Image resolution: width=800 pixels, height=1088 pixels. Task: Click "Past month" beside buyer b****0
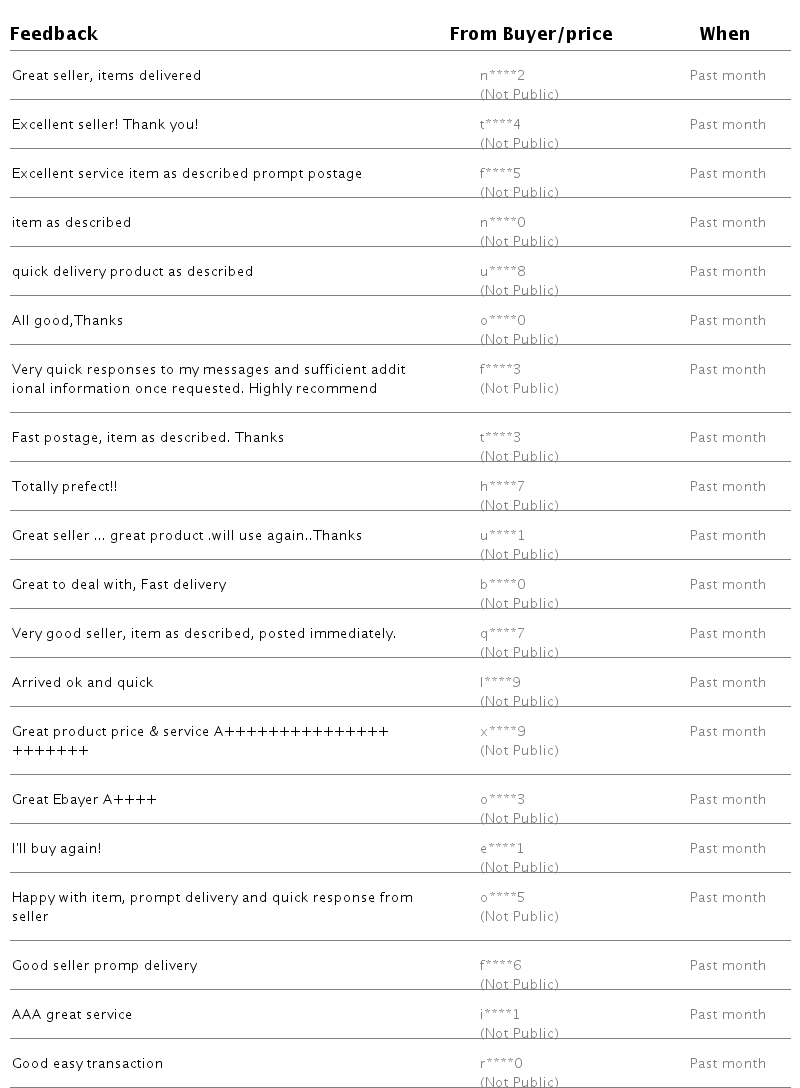click(x=727, y=584)
